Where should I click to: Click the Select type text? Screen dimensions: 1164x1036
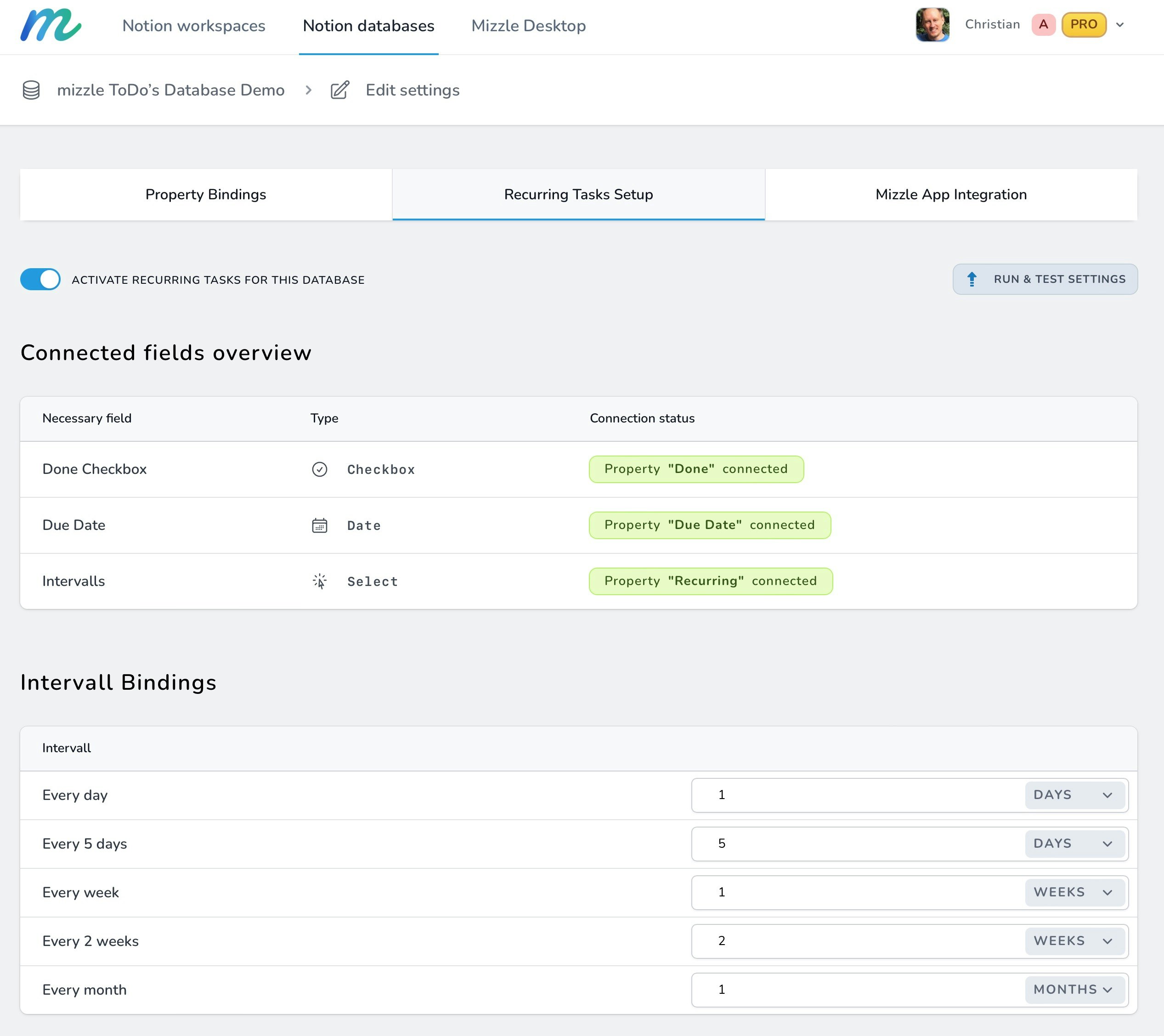(x=373, y=582)
